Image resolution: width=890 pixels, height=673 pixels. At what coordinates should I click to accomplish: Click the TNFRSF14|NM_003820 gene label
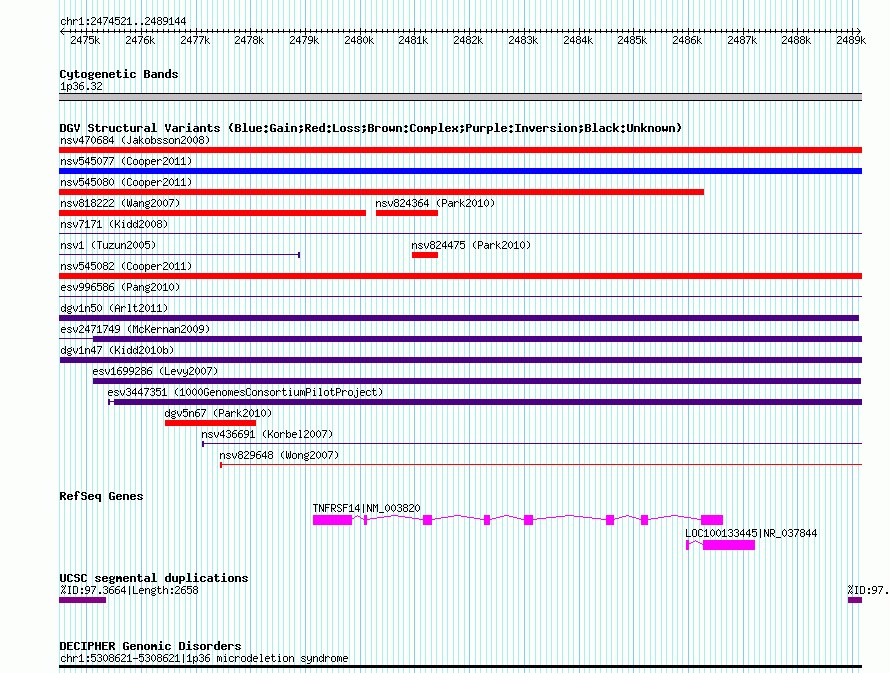(367, 508)
